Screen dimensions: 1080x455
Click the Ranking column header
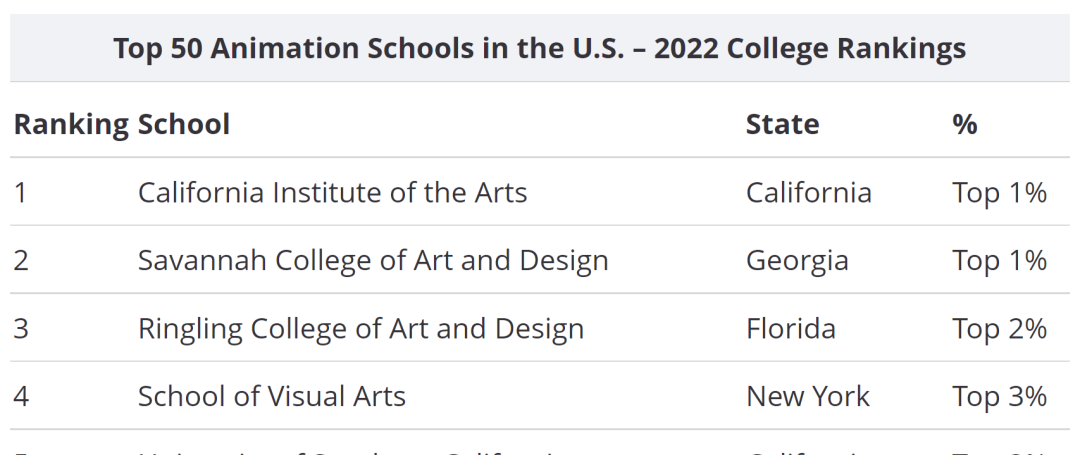[71, 125]
